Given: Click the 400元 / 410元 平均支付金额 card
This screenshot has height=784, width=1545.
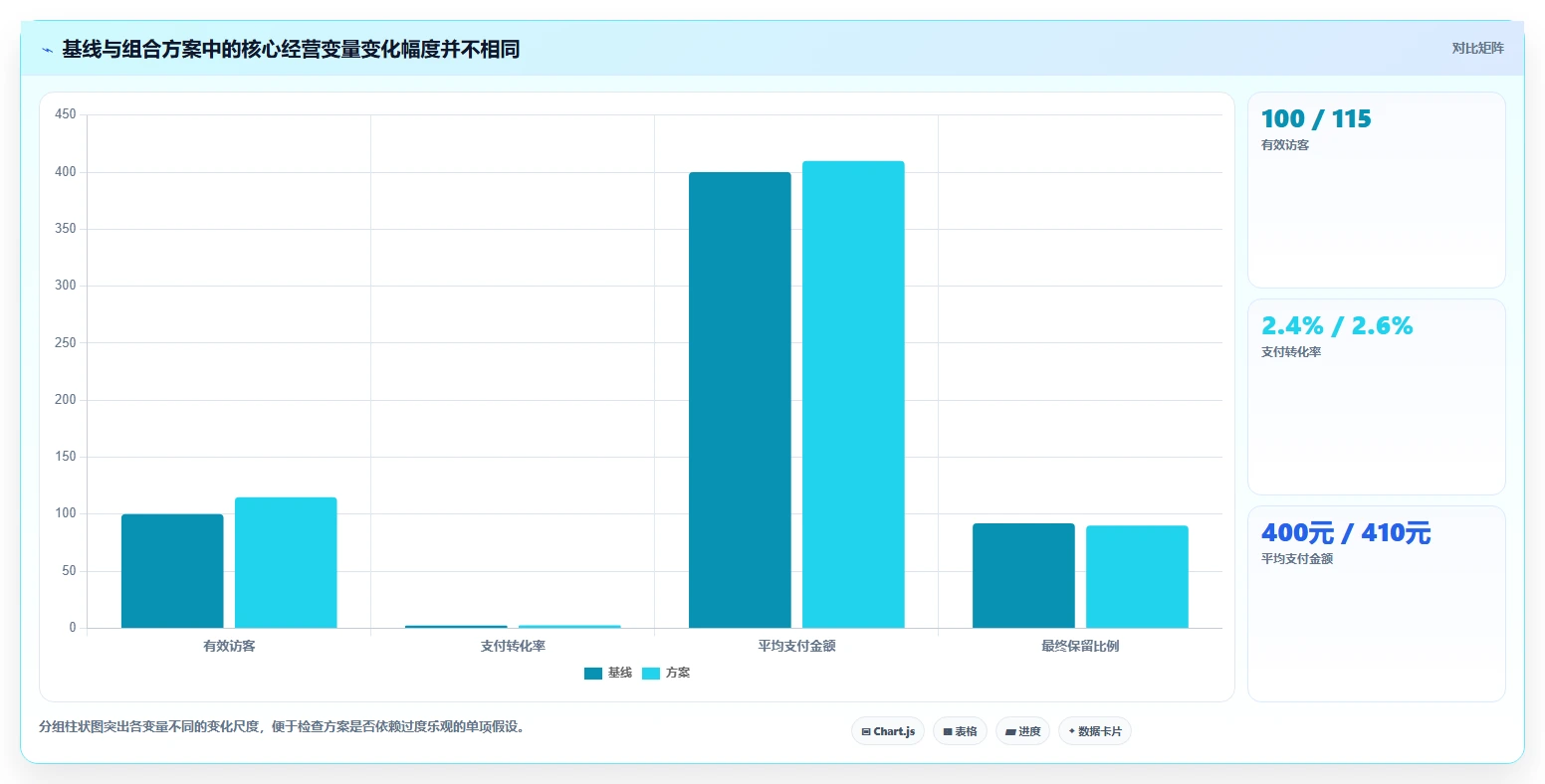Looking at the screenshot, I should pyautogui.click(x=1376, y=604).
